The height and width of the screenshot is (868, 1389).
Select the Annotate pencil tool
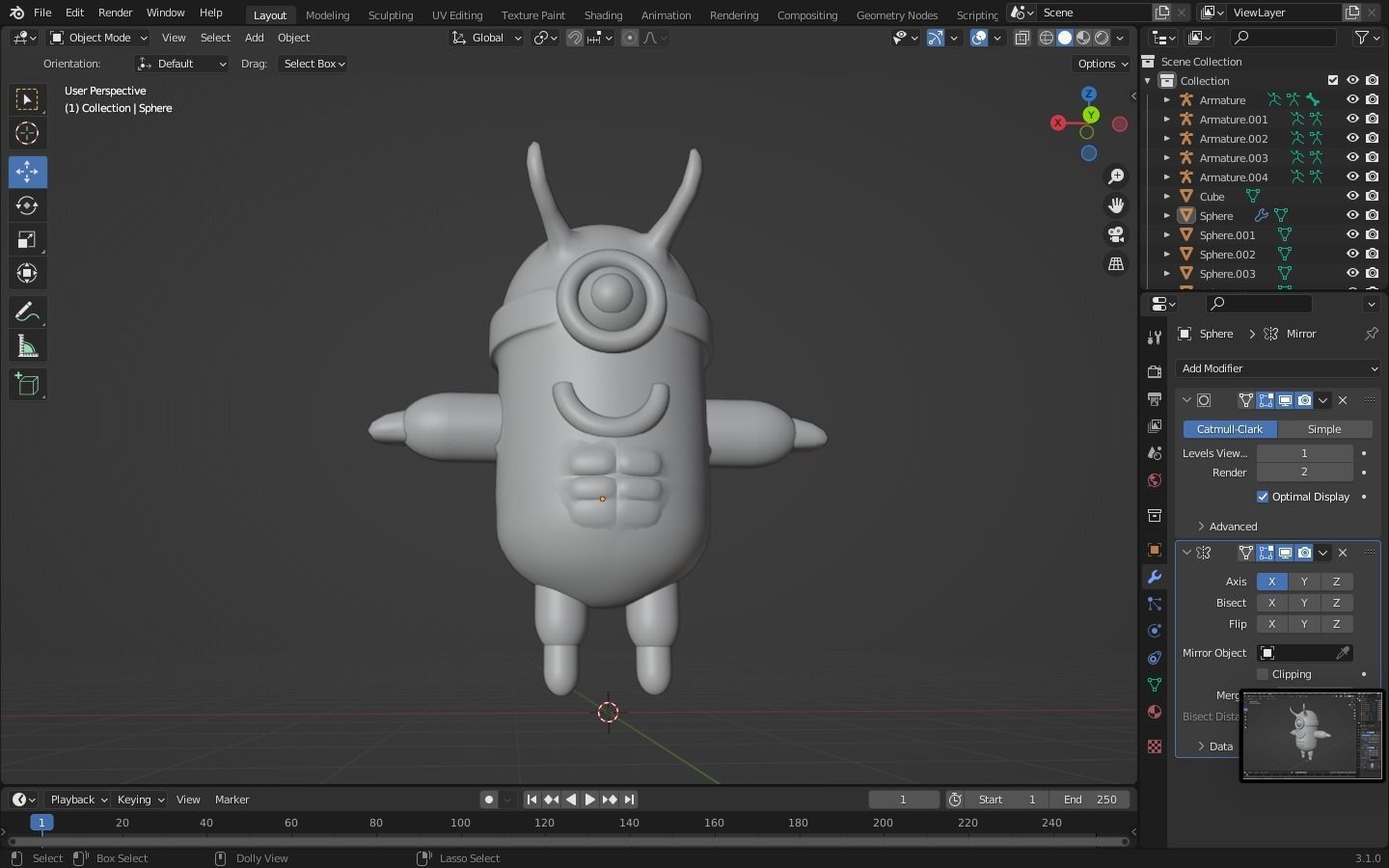click(27, 312)
